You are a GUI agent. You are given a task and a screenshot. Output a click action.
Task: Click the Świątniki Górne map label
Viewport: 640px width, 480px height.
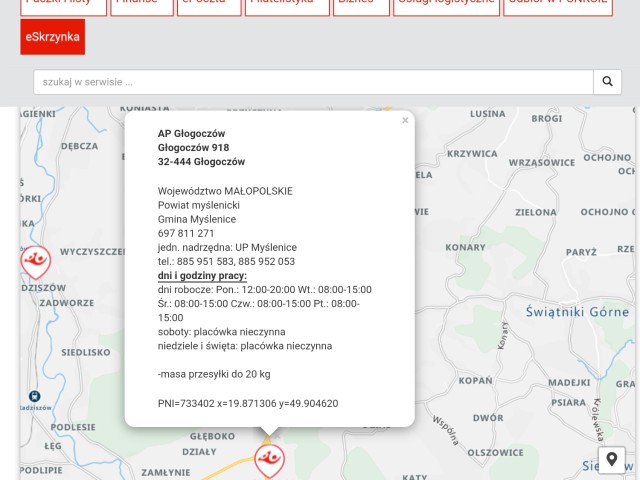click(x=577, y=312)
